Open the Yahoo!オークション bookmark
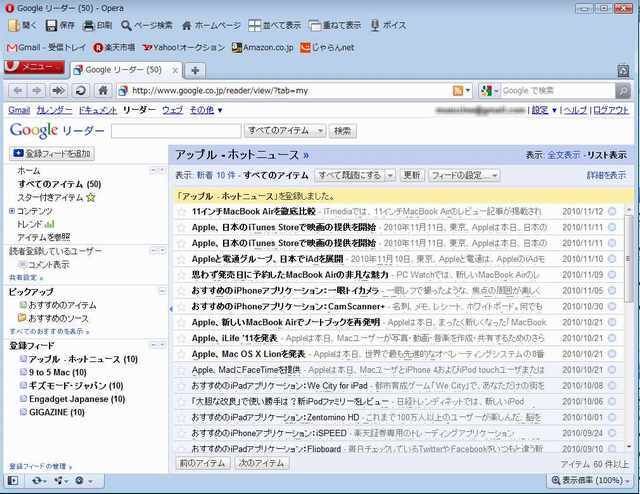The height and width of the screenshot is (494, 640). [x=184, y=47]
